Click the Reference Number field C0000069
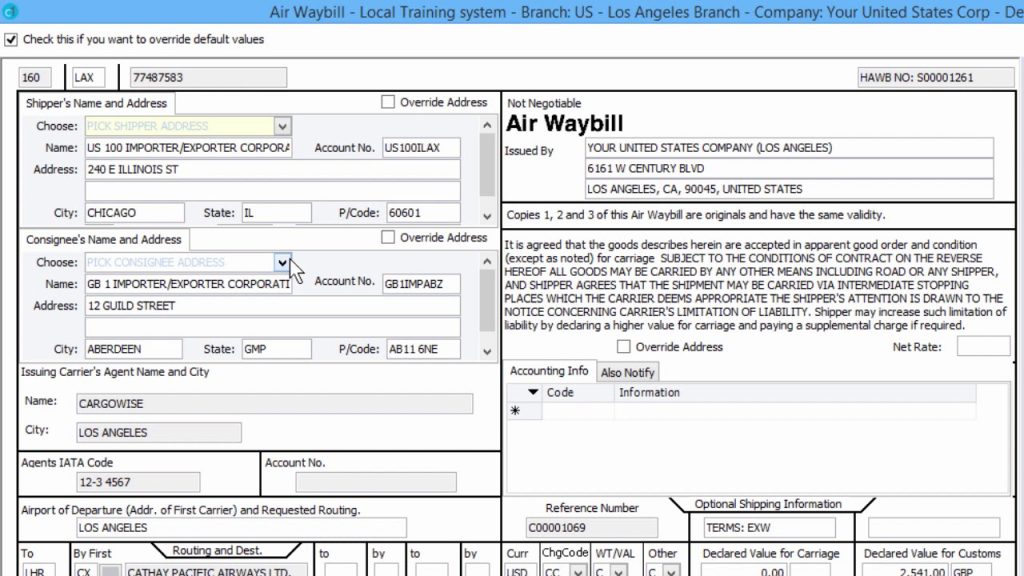The height and width of the screenshot is (576, 1024). click(x=590, y=527)
